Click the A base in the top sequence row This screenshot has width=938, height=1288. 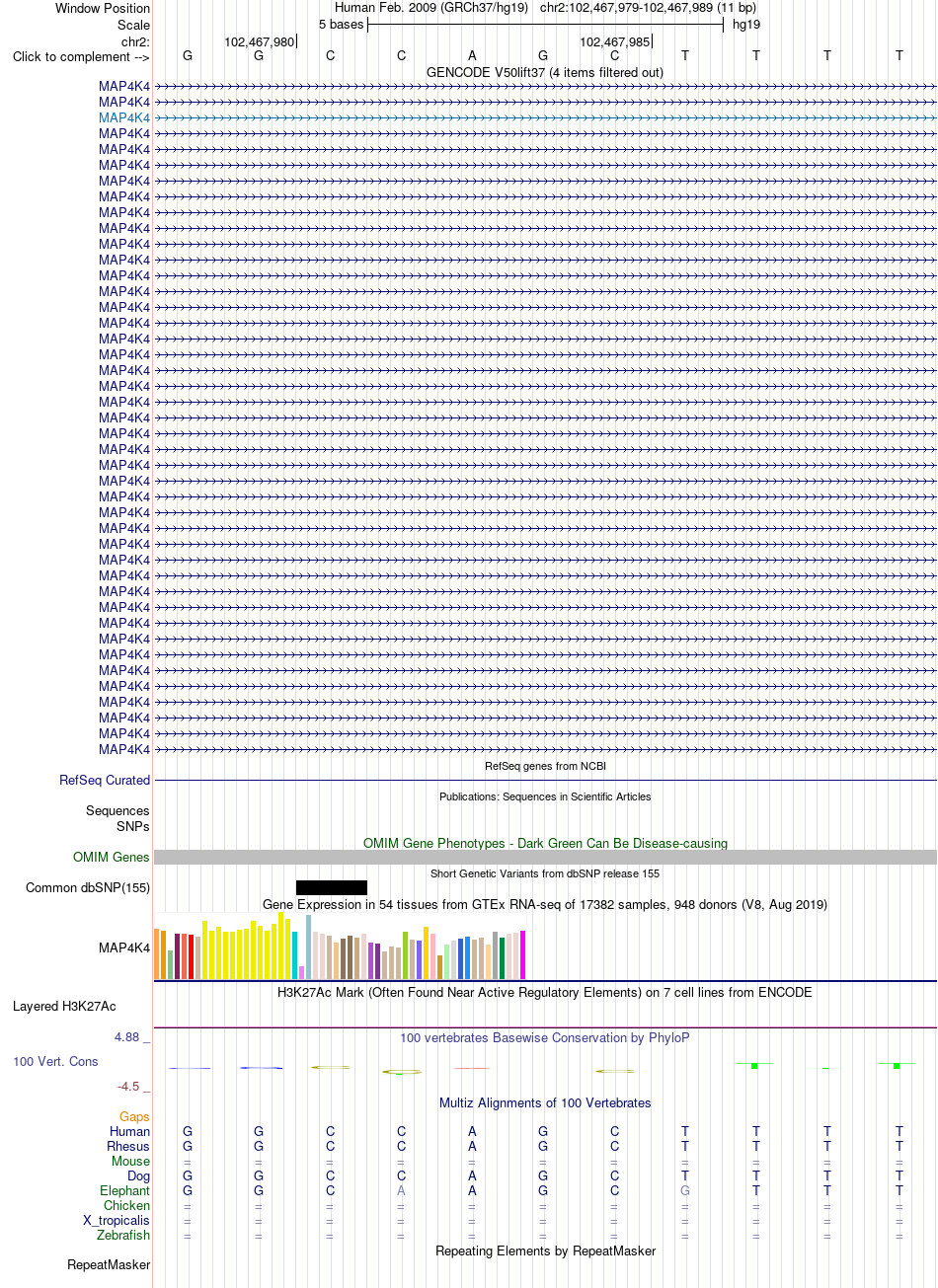click(472, 55)
